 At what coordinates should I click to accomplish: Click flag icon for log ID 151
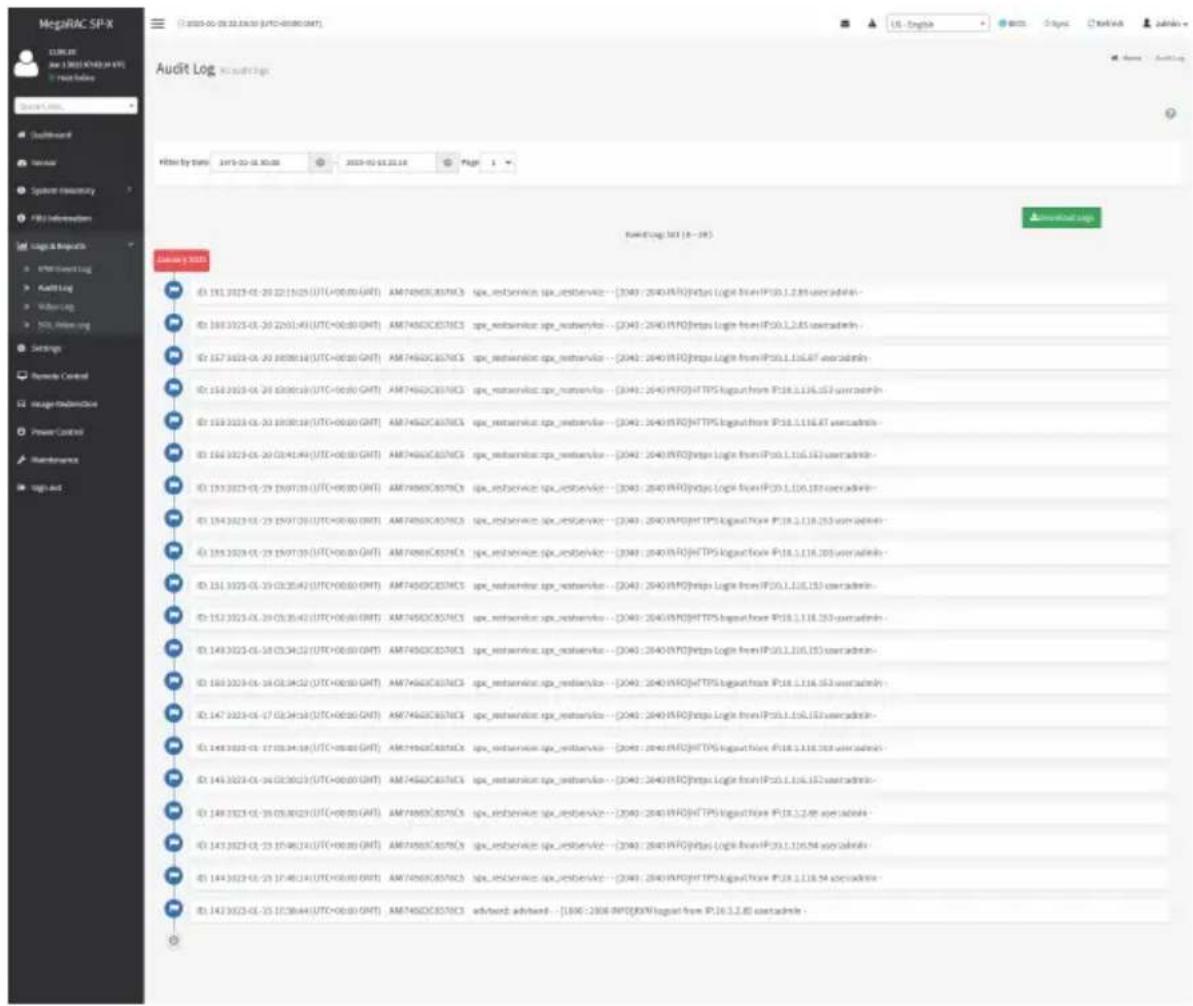click(x=173, y=584)
